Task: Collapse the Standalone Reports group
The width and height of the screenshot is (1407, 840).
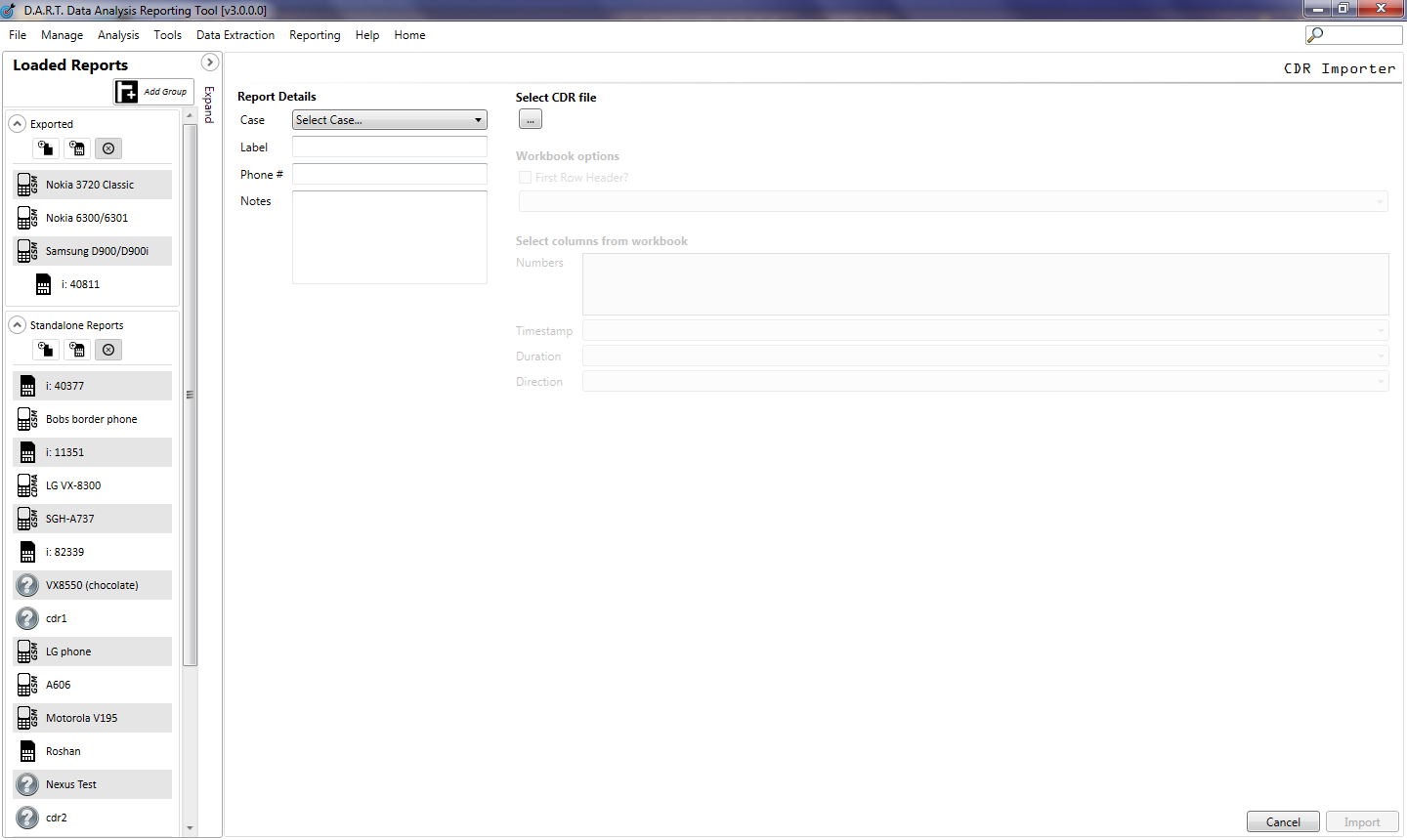Action: pos(17,325)
